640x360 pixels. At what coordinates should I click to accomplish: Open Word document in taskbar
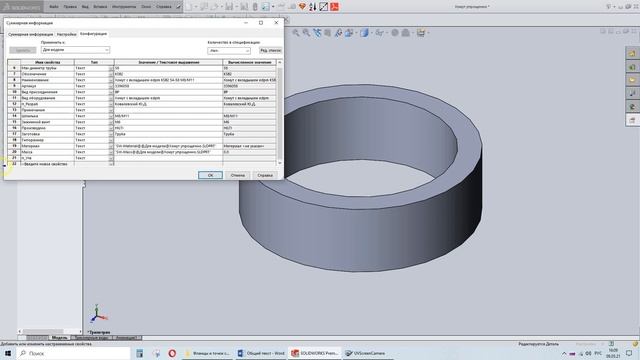[x=262, y=353]
